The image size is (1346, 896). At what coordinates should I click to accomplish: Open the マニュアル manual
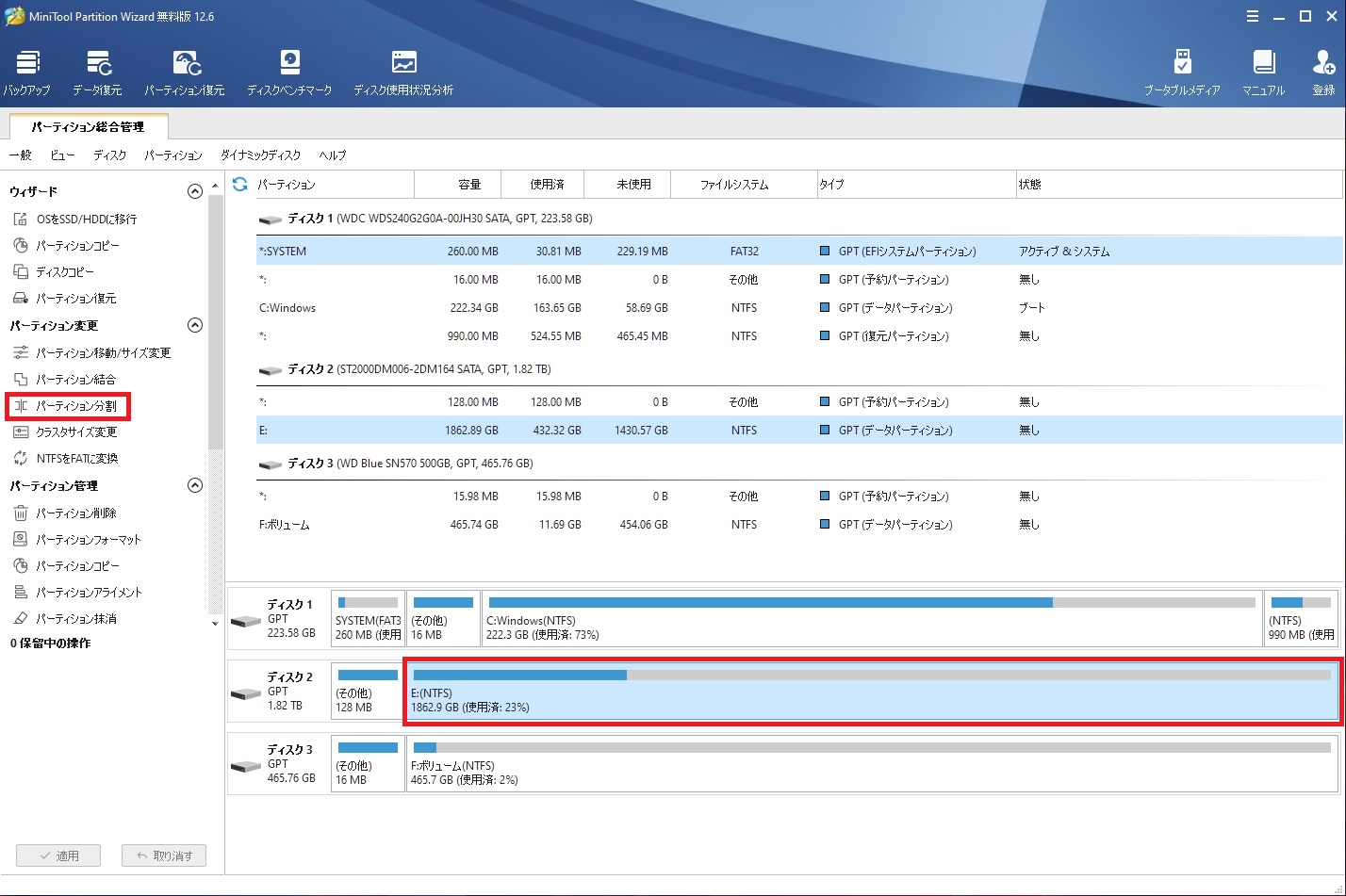point(1263,73)
